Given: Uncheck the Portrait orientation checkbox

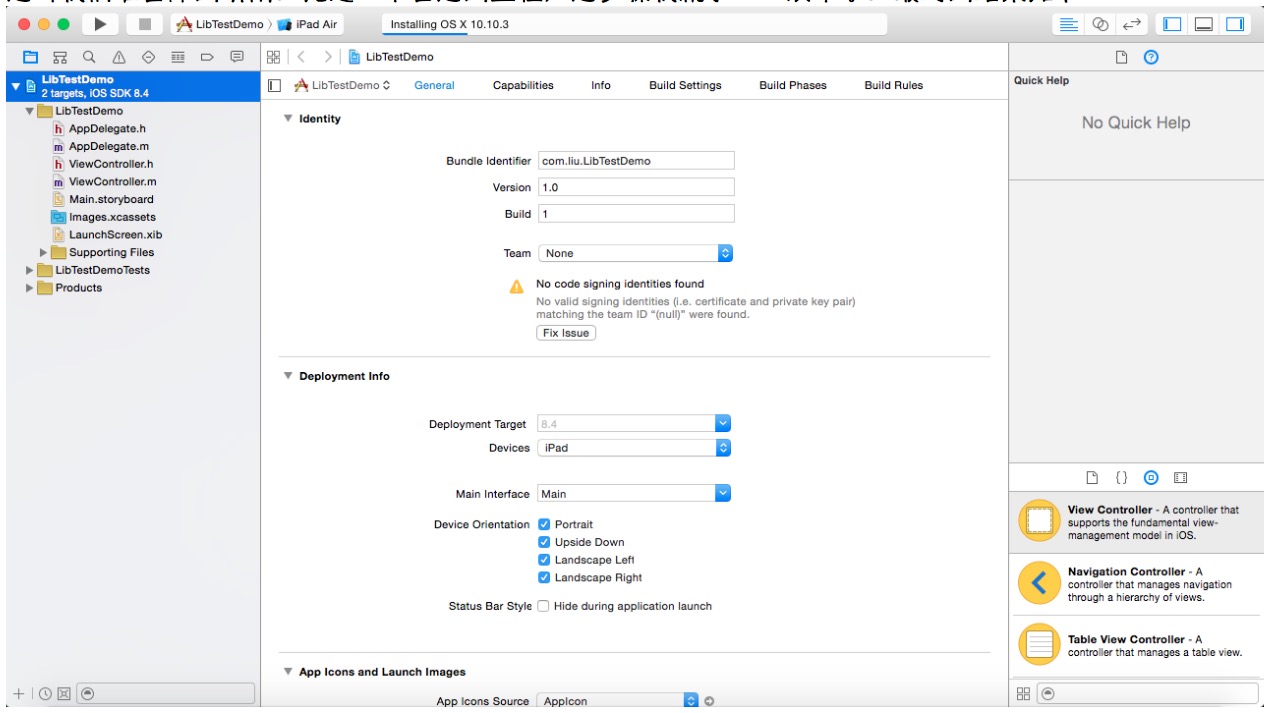Looking at the screenshot, I should click(544, 524).
